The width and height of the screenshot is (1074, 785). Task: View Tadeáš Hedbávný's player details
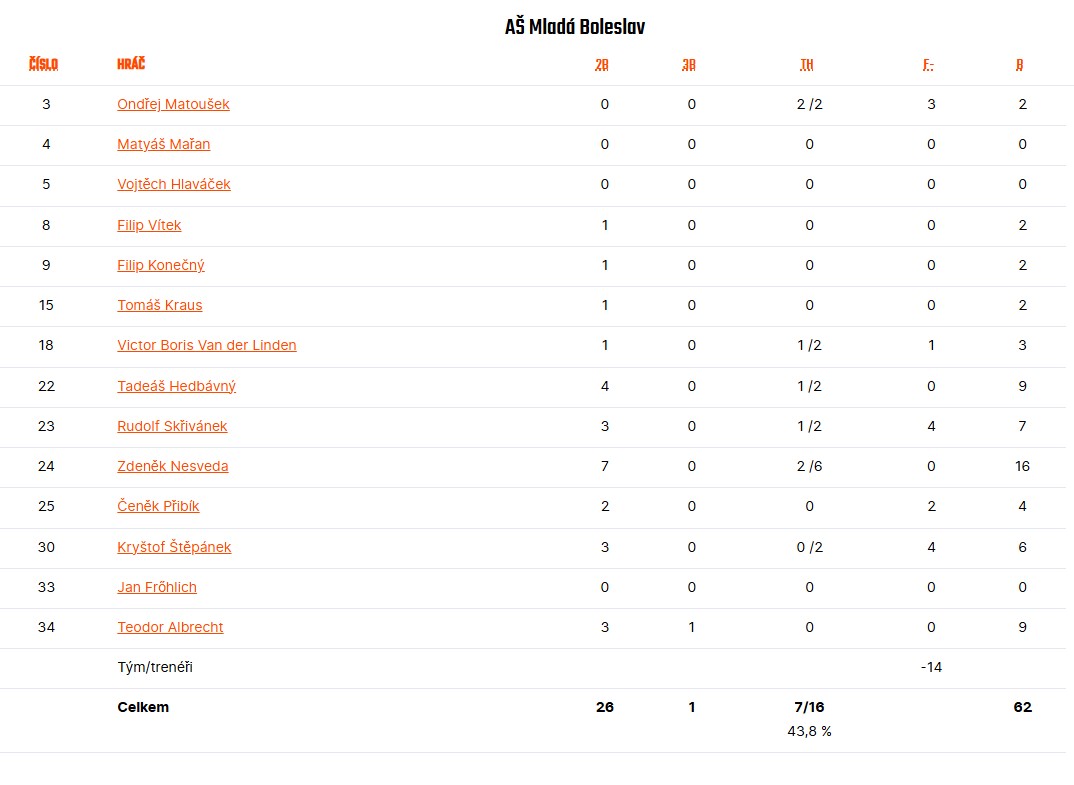(x=176, y=386)
